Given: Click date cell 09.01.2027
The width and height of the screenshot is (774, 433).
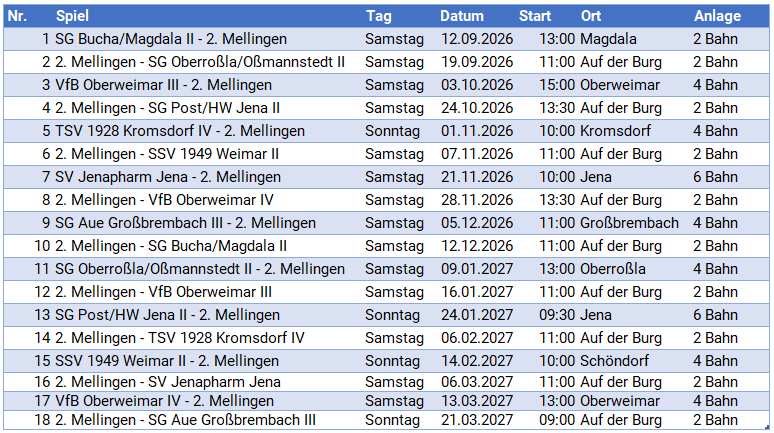Looking at the screenshot, I should tap(477, 269).
